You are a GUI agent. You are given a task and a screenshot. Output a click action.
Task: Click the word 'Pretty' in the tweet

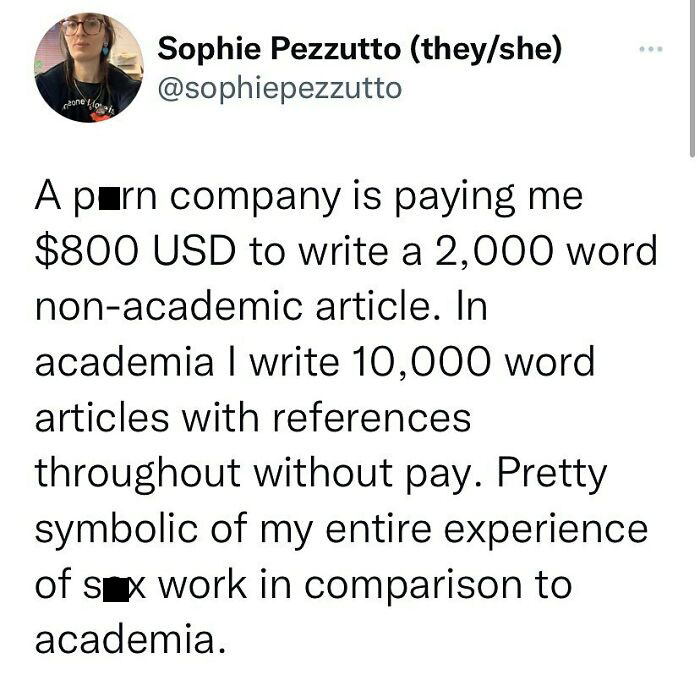point(552,474)
